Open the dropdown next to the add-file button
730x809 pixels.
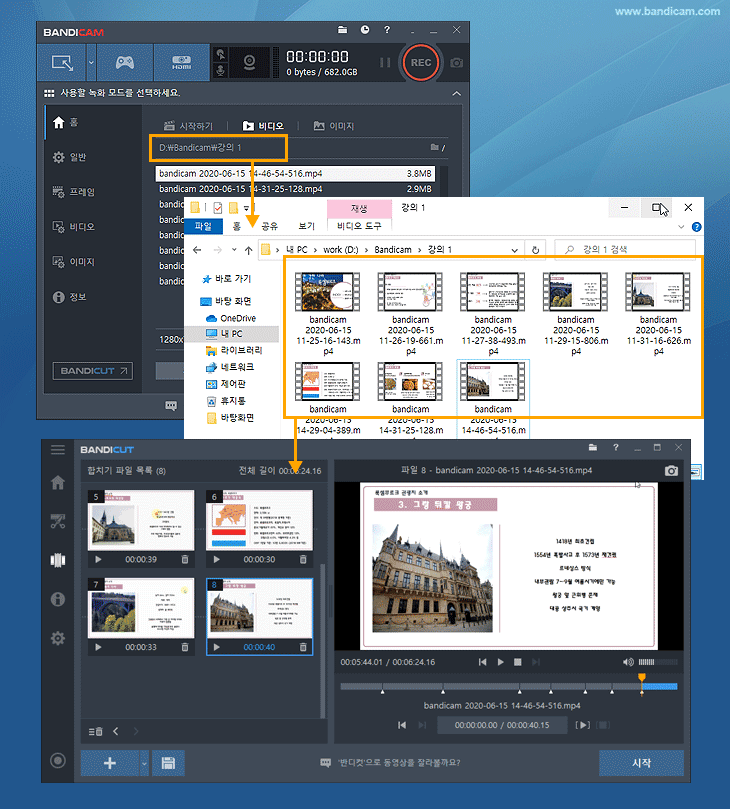click(144, 764)
